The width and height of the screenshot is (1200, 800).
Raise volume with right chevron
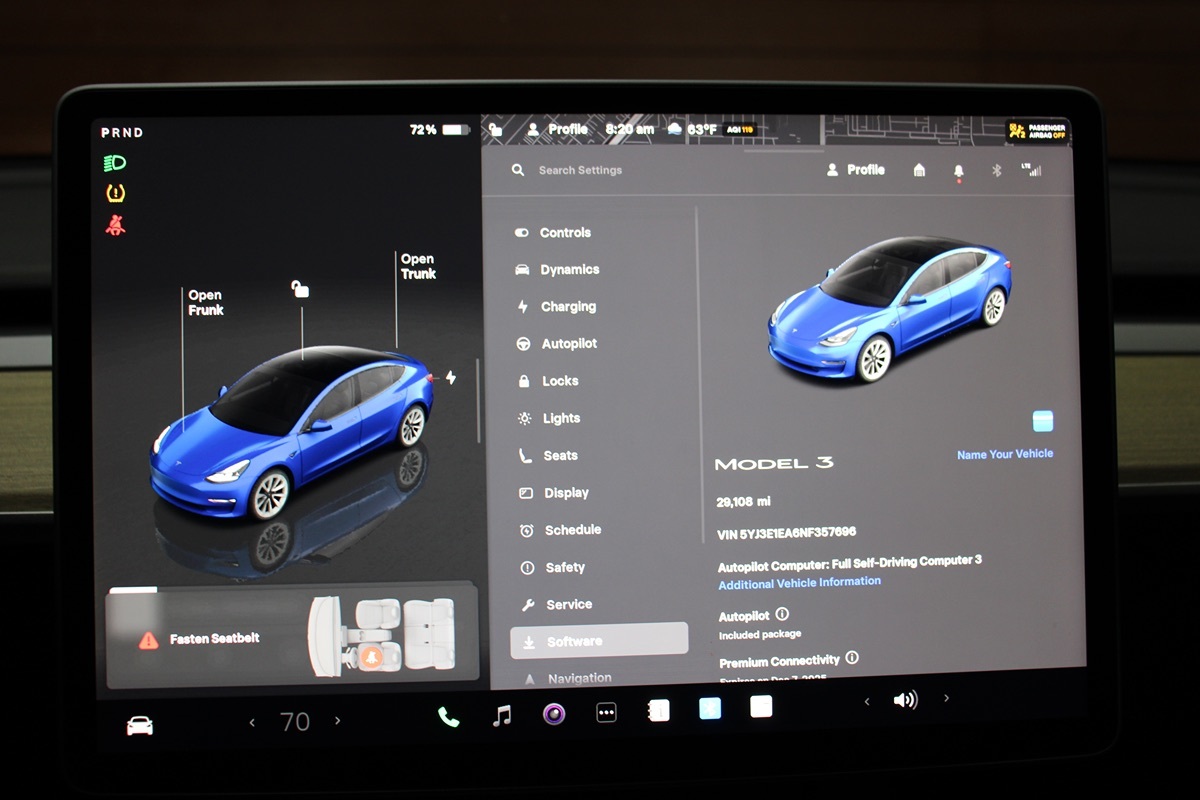(x=946, y=698)
